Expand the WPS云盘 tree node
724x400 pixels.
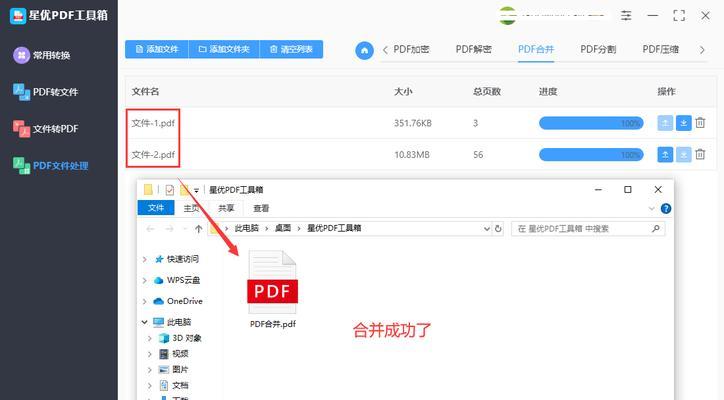pos(145,280)
